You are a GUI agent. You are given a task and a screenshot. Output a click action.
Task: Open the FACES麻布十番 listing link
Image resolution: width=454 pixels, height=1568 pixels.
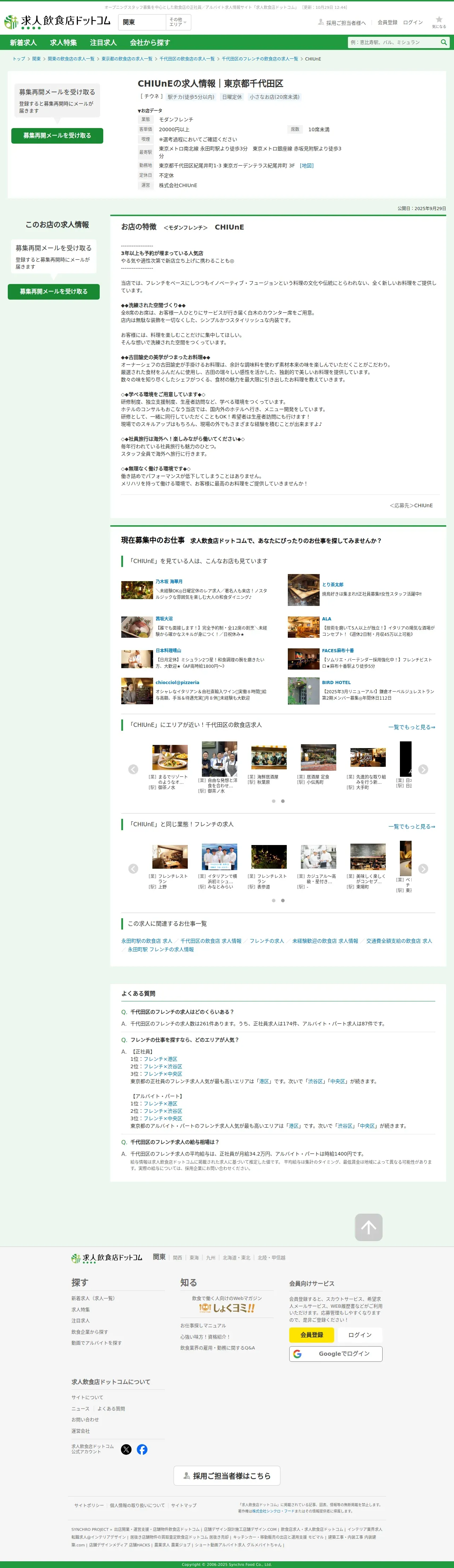(x=338, y=651)
